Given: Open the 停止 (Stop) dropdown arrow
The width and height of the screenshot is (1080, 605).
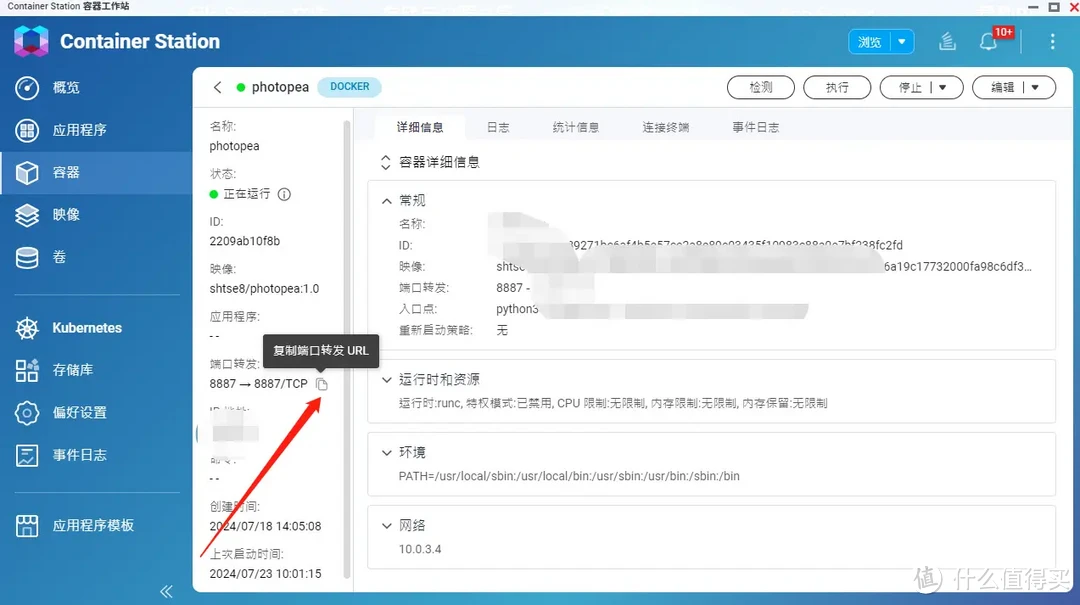Looking at the screenshot, I should pyautogui.click(x=943, y=87).
